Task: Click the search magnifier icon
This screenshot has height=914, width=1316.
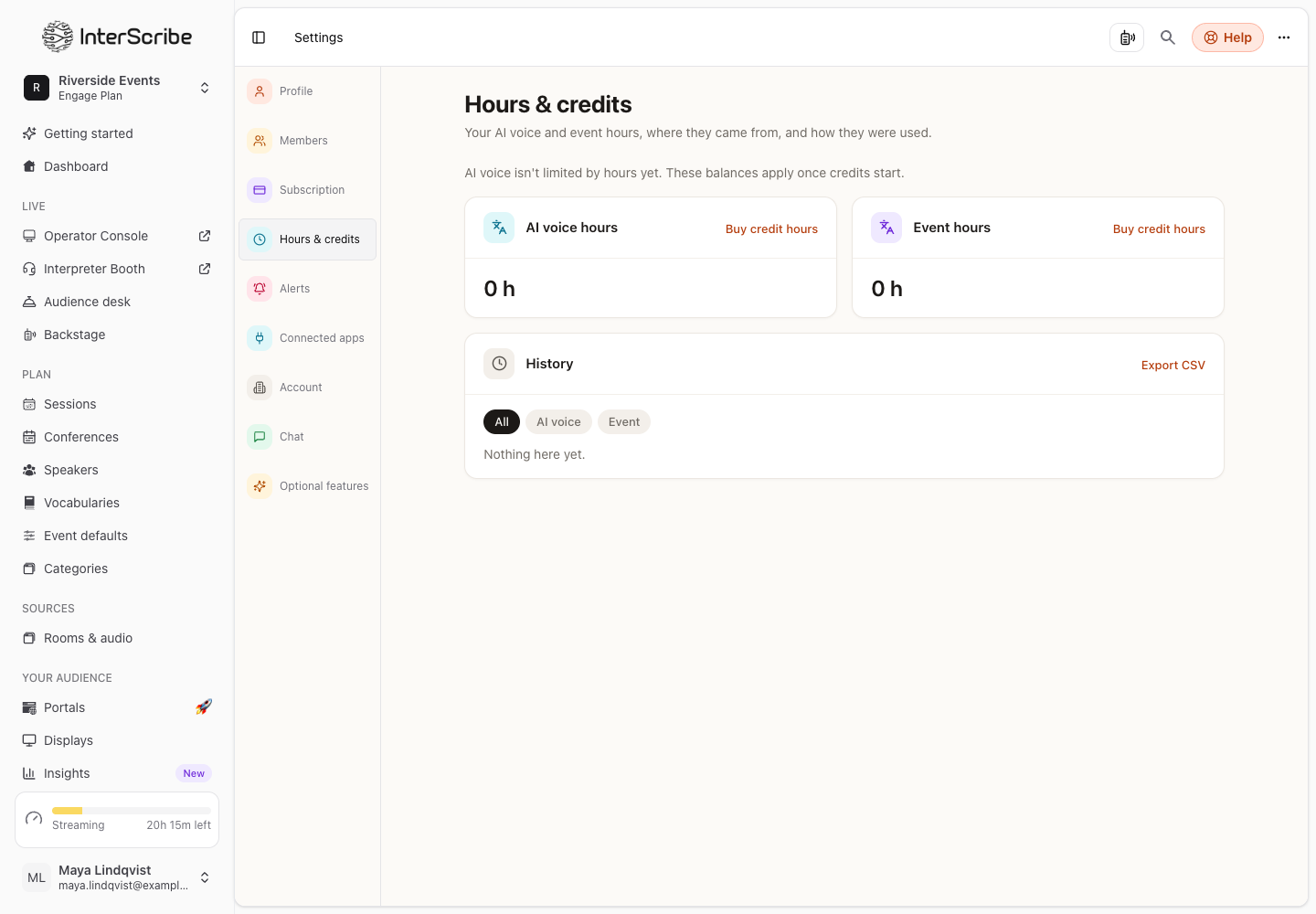Action: tap(1168, 37)
